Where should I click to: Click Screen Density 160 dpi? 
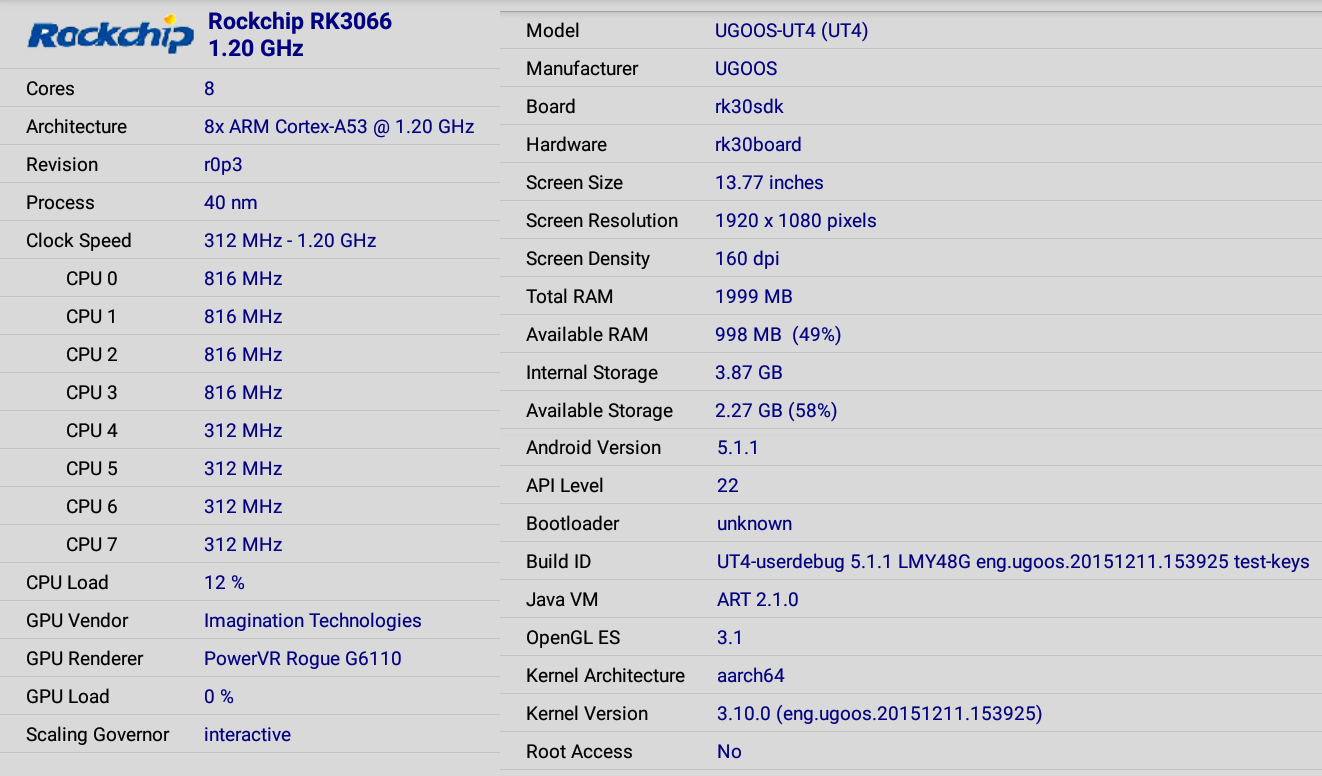pyautogui.click(x=747, y=258)
